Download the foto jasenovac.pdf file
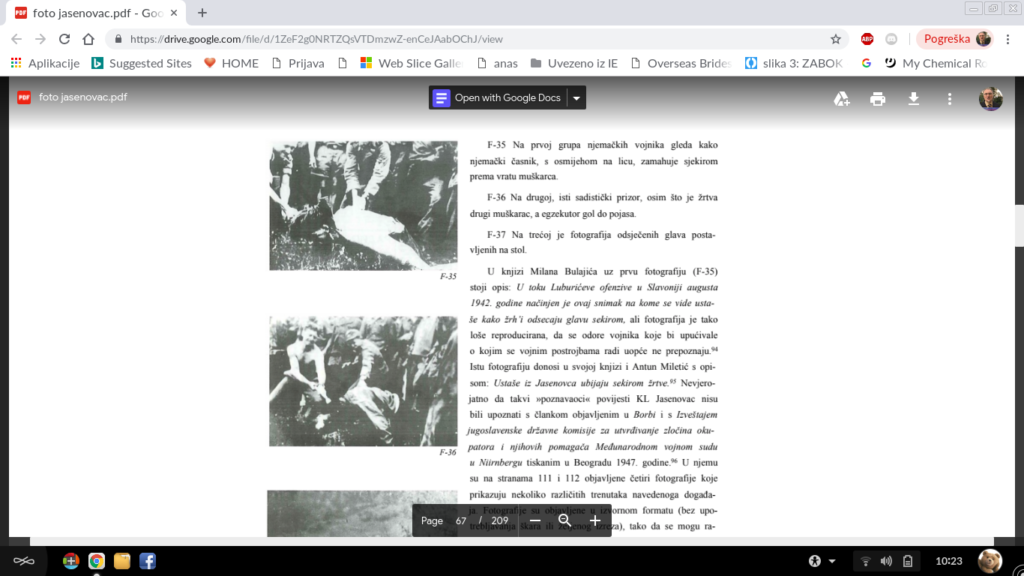 pyautogui.click(x=913, y=98)
